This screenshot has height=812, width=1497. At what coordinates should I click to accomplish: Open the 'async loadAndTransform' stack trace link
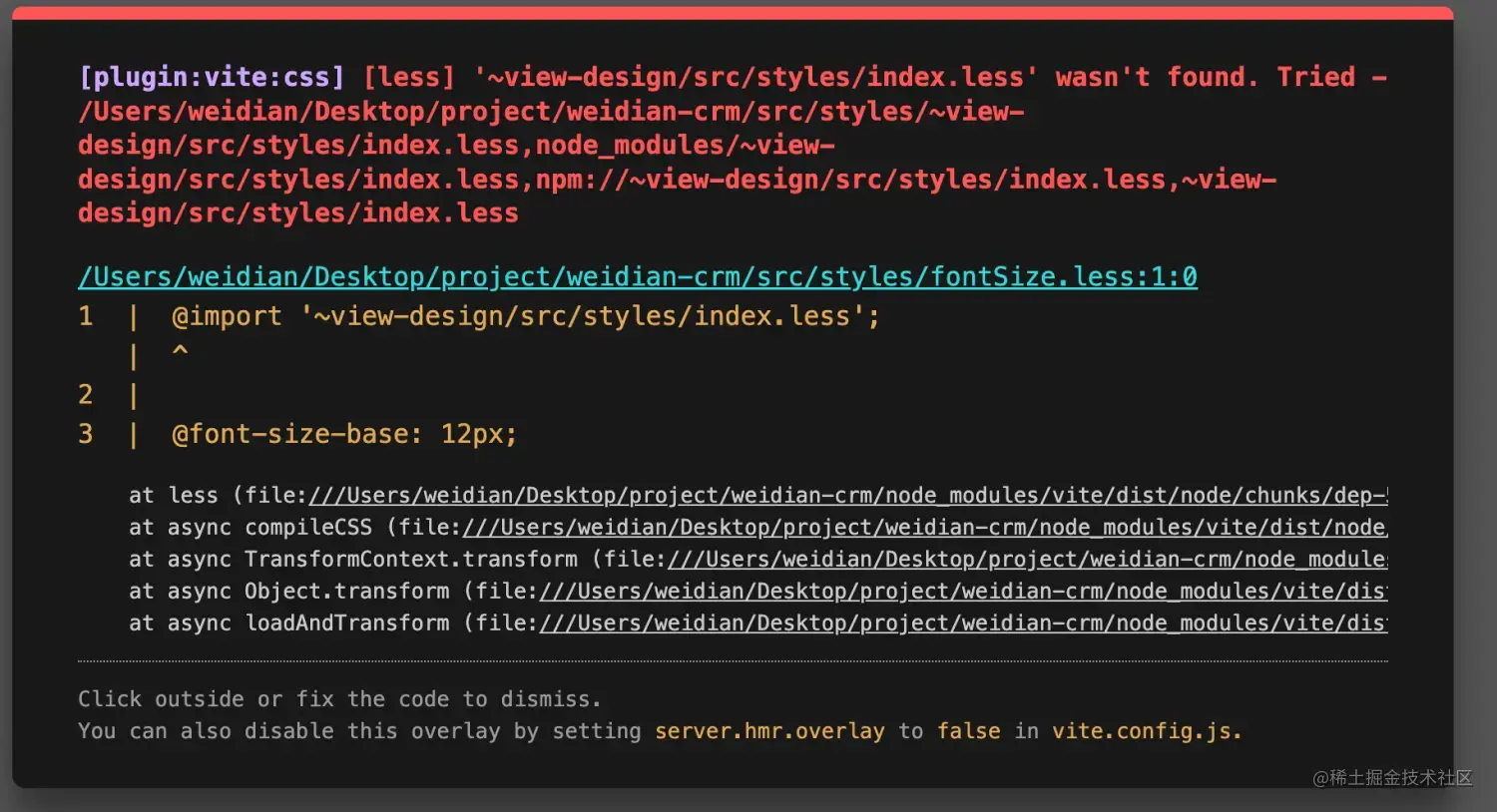pyautogui.click(x=963, y=623)
